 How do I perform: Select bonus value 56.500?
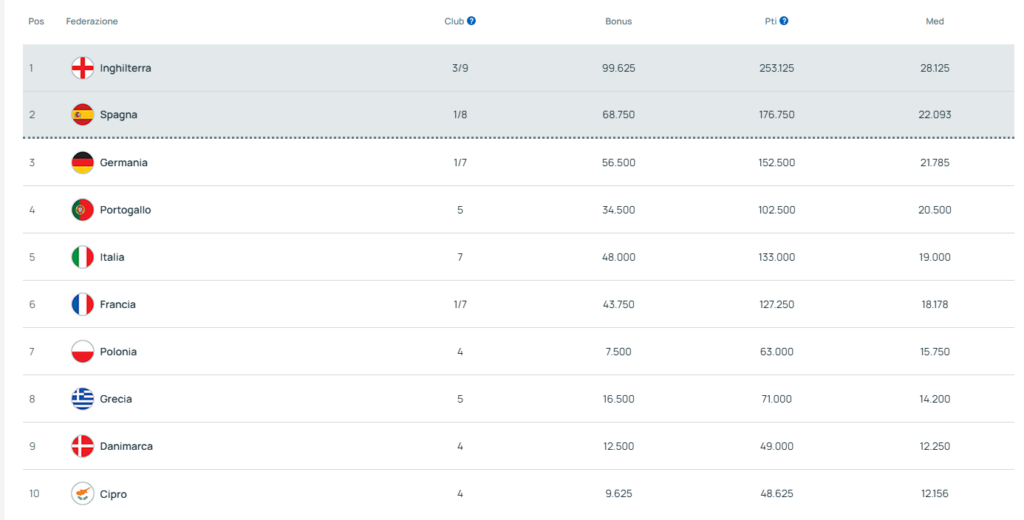tap(618, 163)
